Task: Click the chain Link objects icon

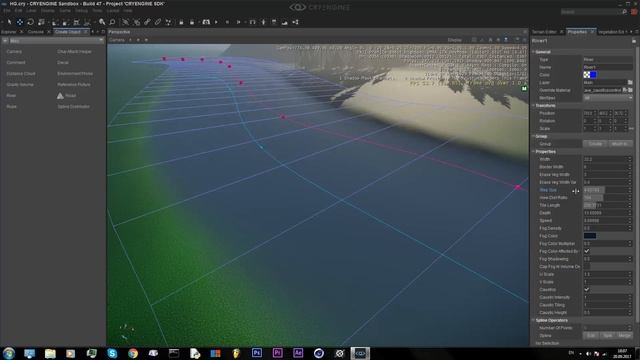Action: (147, 22)
